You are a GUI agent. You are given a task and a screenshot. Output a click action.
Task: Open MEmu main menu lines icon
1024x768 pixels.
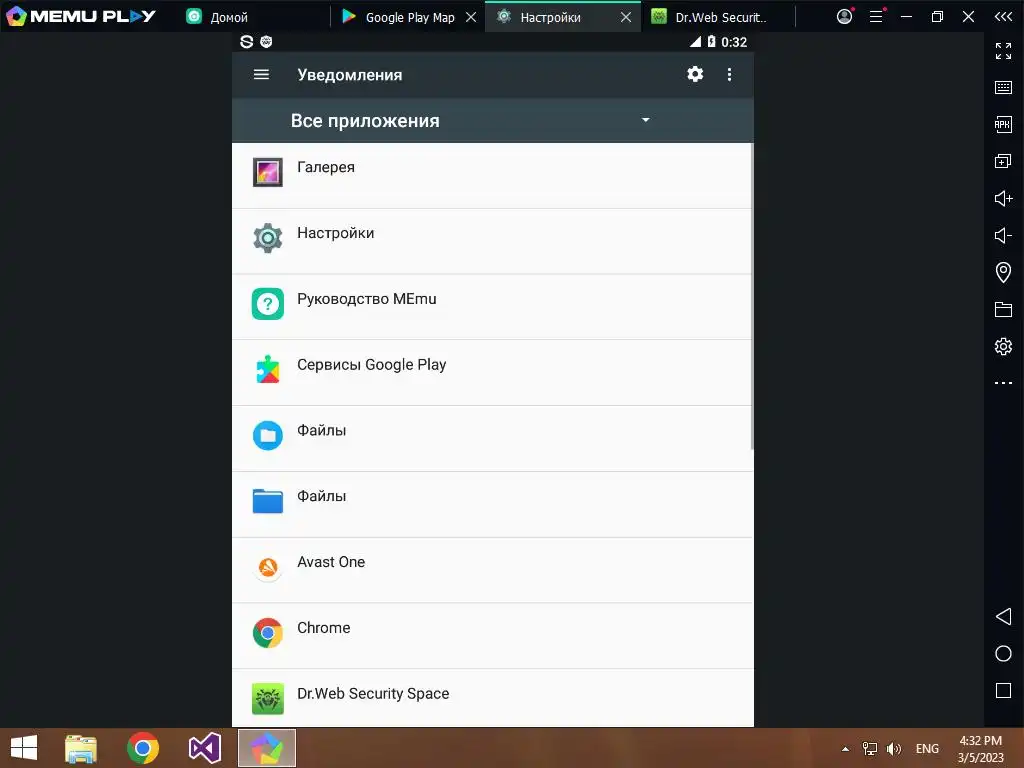(x=876, y=16)
